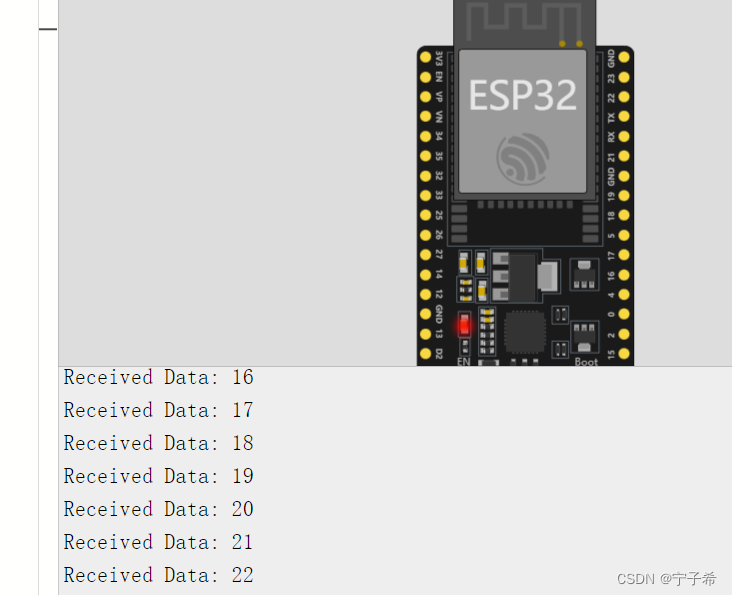This screenshot has width=732, height=595.
Task: Select GPIO pin 18
Action: tap(624, 215)
